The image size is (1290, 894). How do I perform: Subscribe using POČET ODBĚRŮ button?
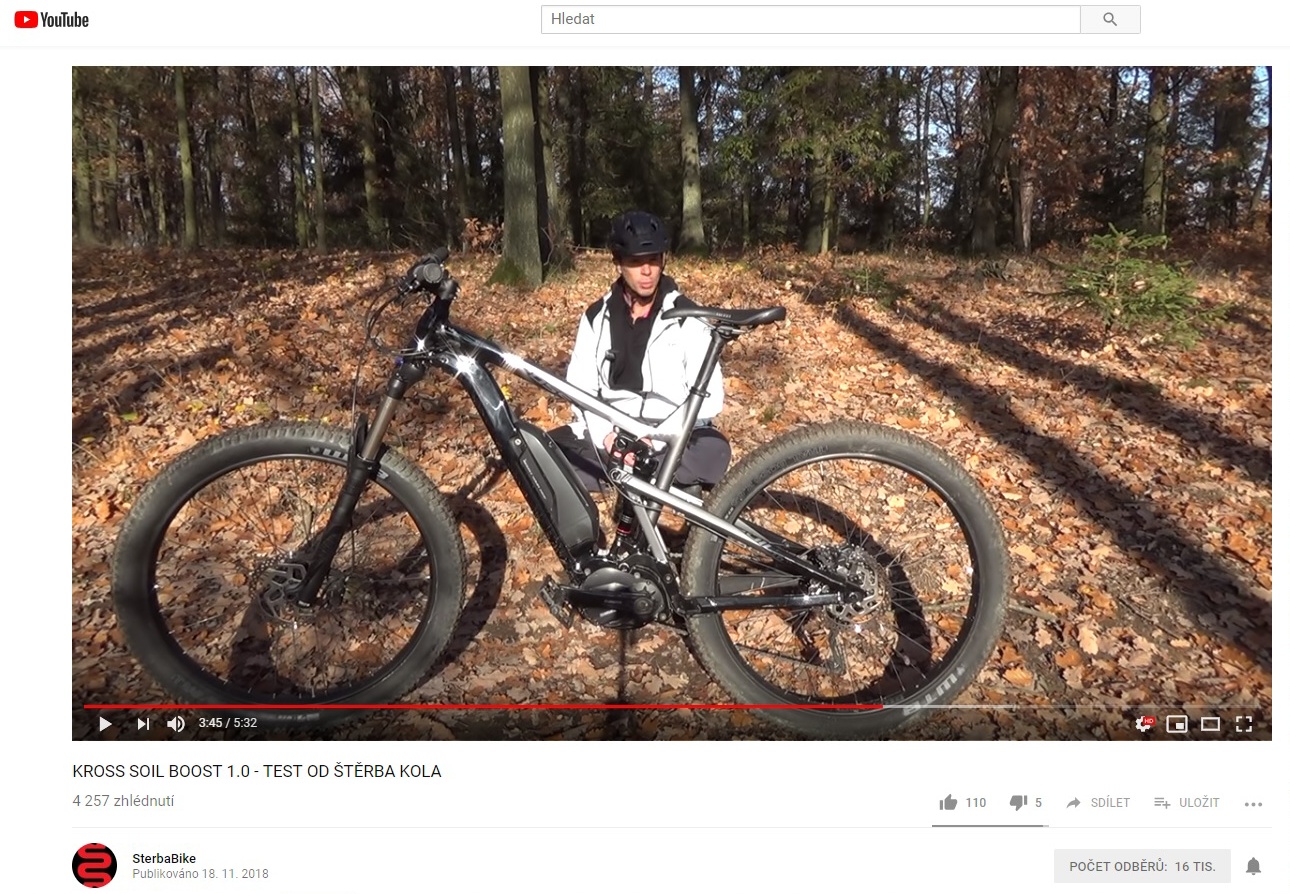1142,866
